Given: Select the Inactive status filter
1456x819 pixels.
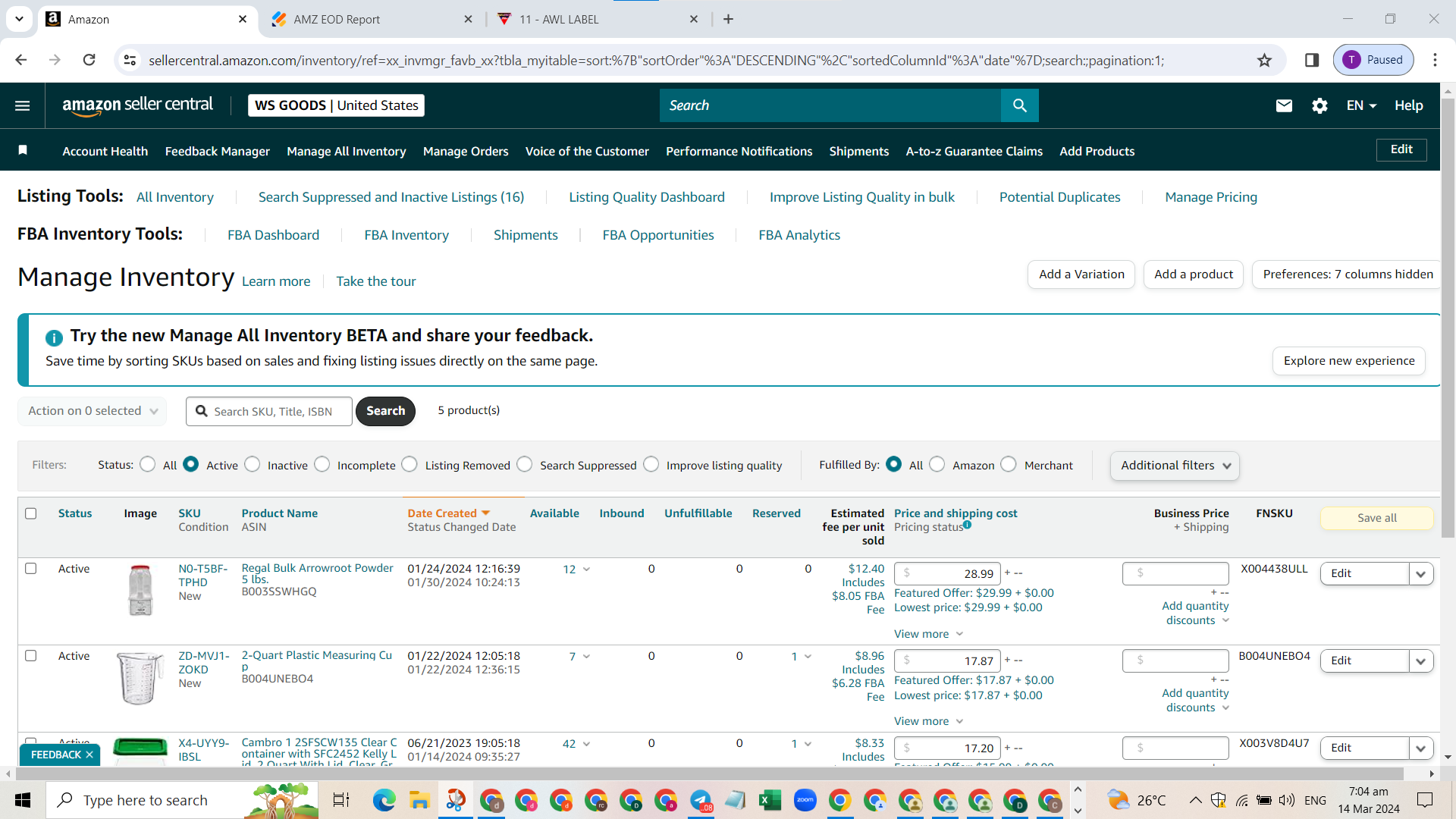Looking at the screenshot, I should [253, 464].
